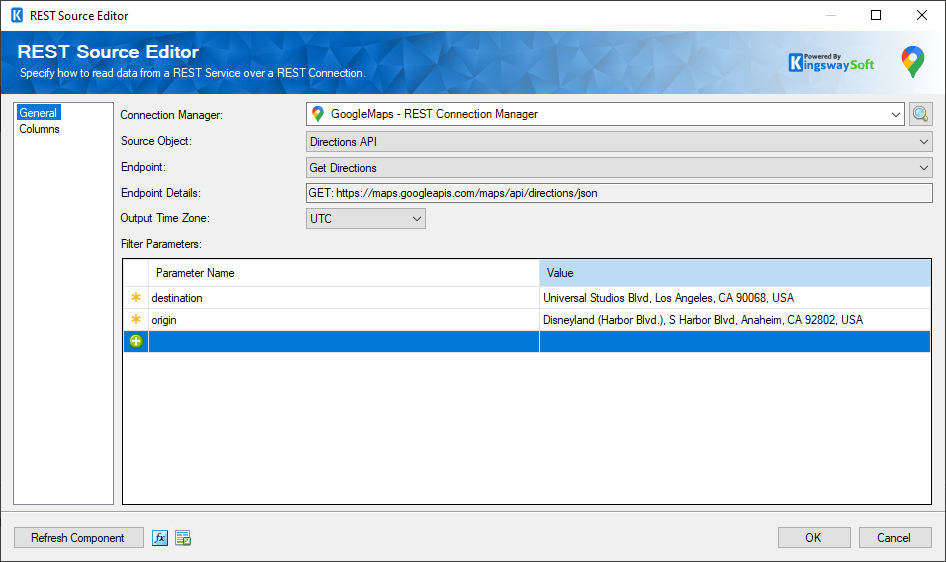The width and height of the screenshot is (946, 562).
Task: Switch to the Columns page
Action: point(39,129)
